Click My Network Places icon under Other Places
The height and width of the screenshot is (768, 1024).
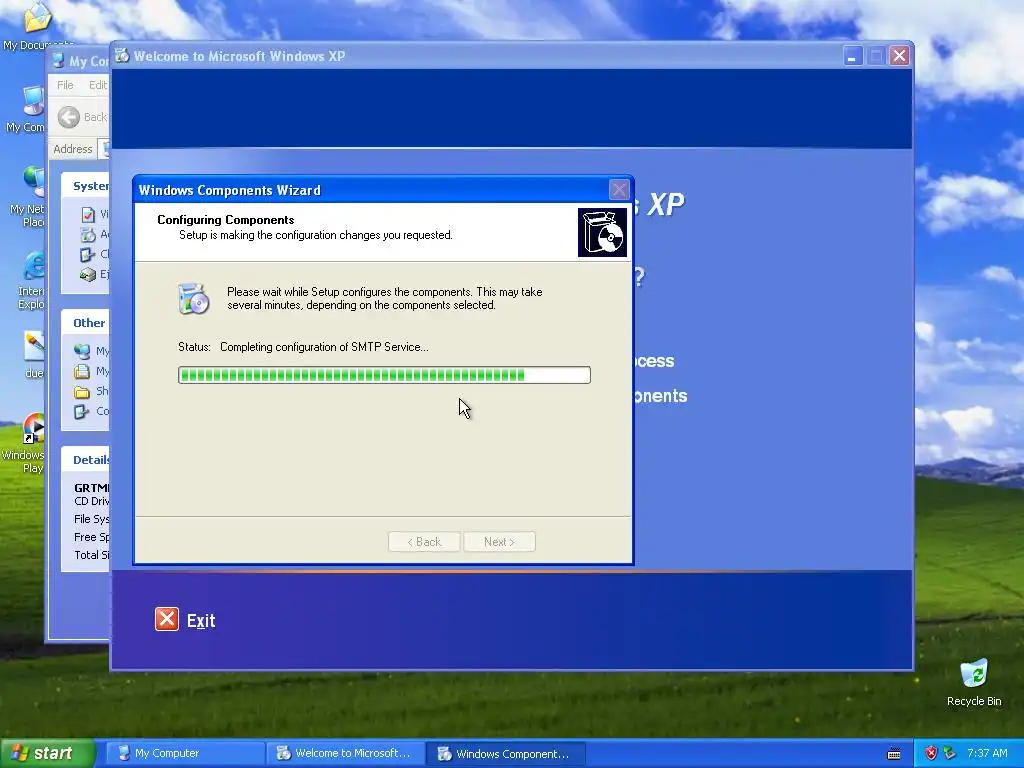tap(82, 351)
